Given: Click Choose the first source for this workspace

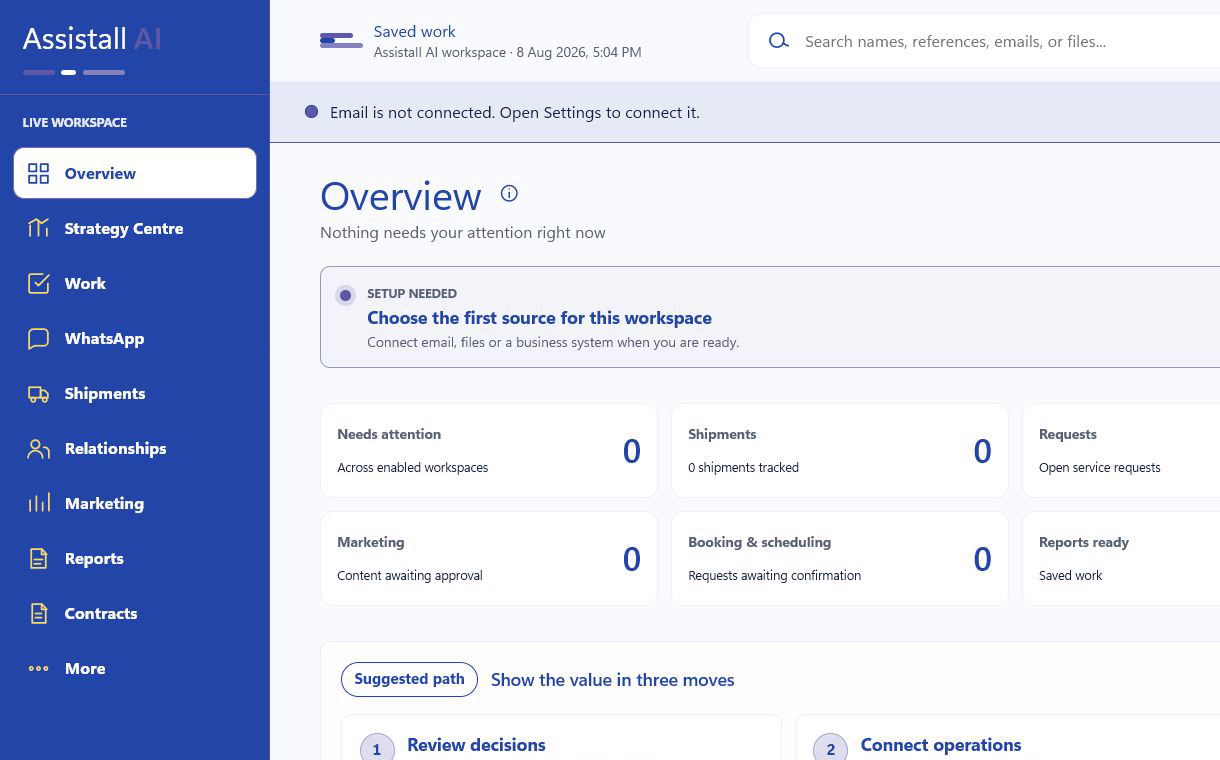Looking at the screenshot, I should pos(539,318).
